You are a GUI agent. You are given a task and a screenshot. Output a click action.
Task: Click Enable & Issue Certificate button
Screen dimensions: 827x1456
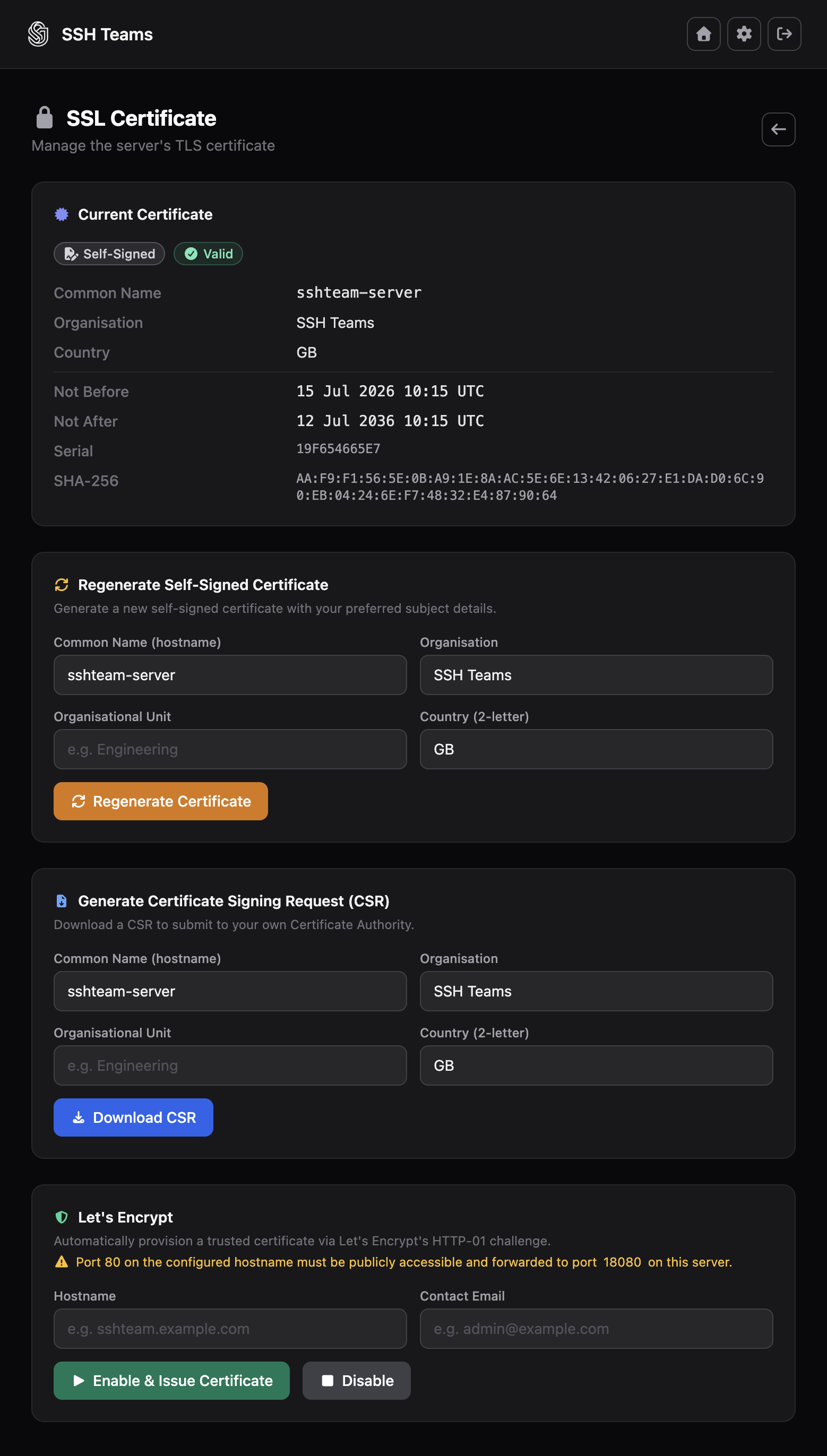tap(171, 1381)
